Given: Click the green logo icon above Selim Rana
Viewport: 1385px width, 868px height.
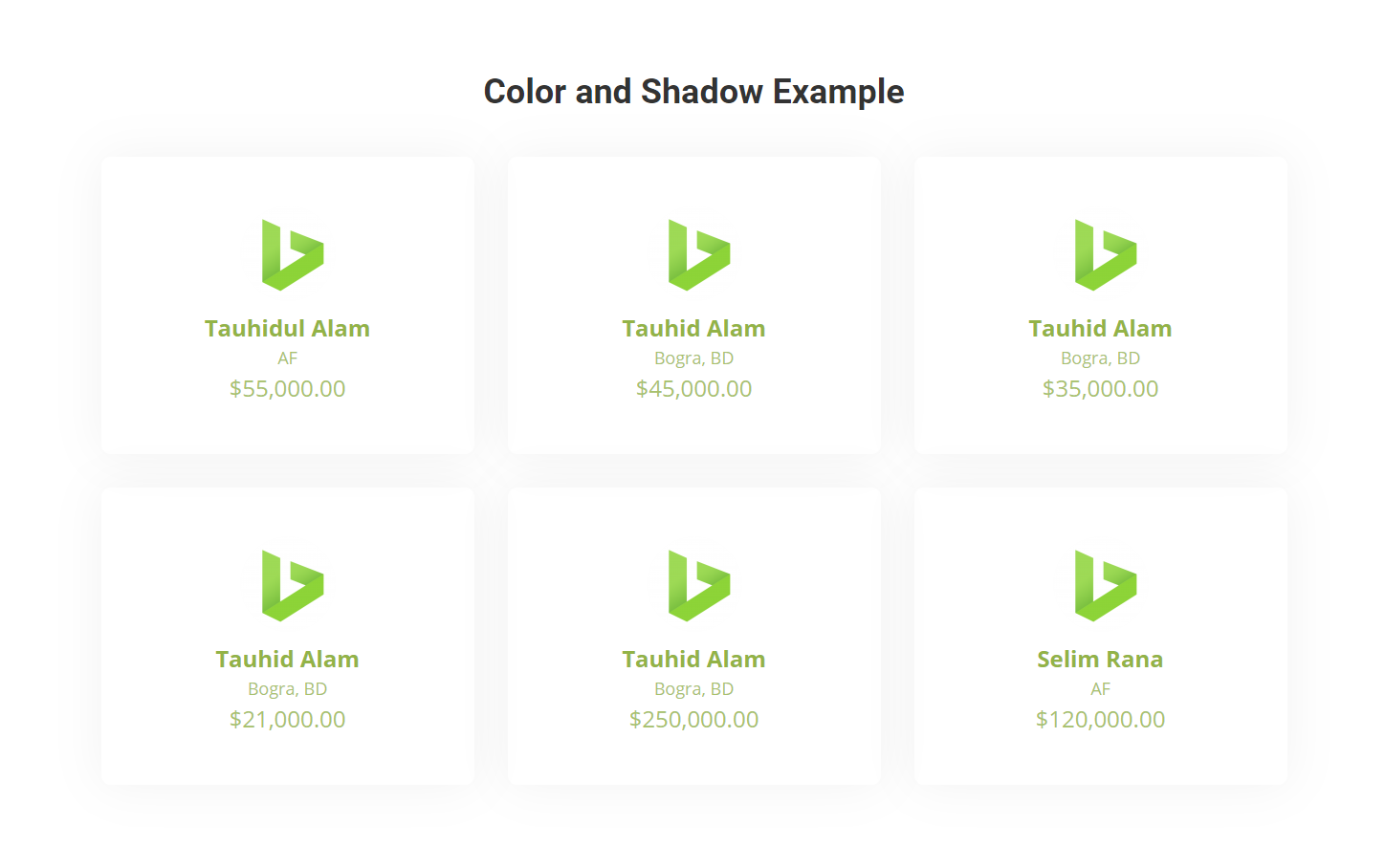Looking at the screenshot, I should 1105,586.
